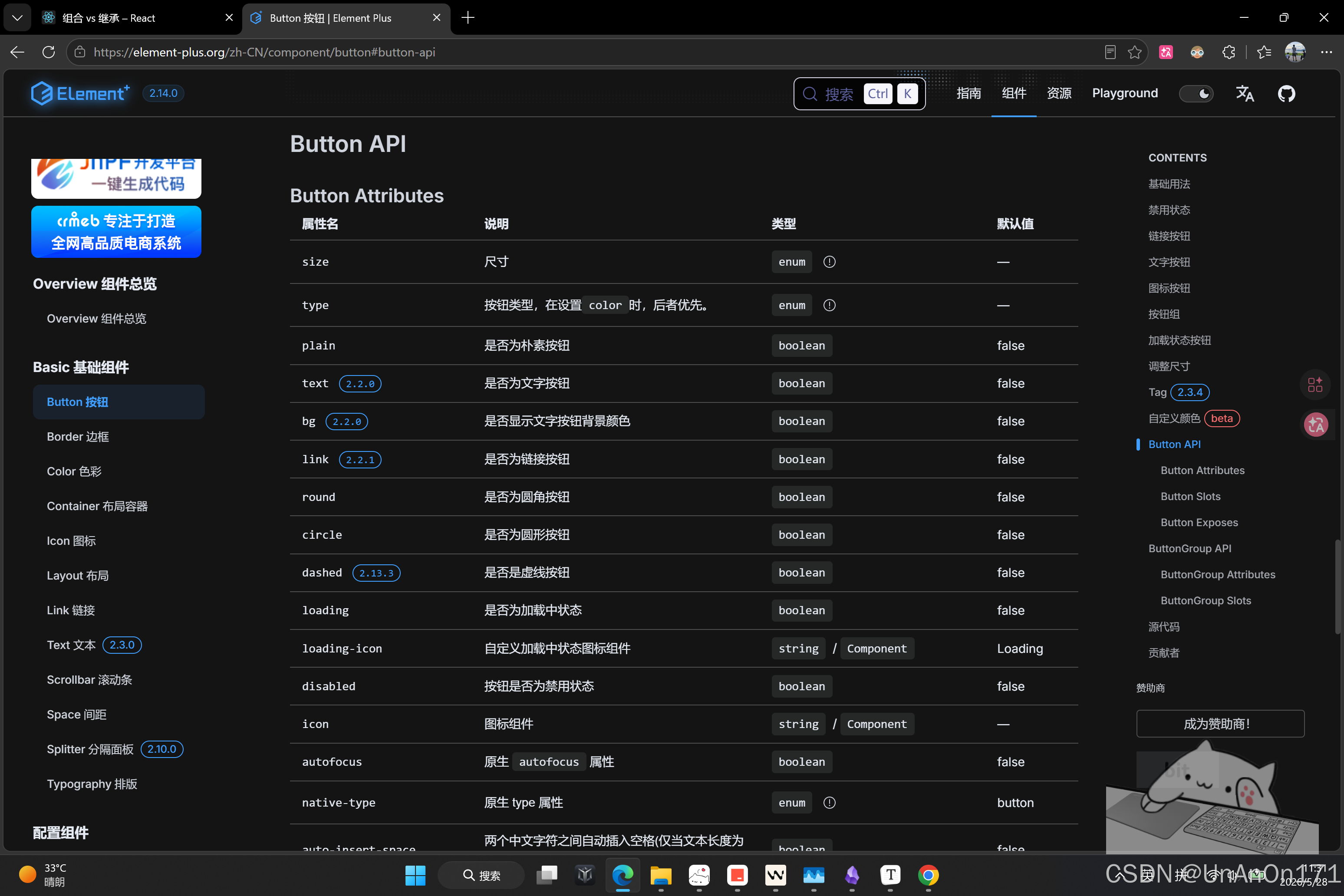Open the 组件 navigation menu

[x=1014, y=93]
